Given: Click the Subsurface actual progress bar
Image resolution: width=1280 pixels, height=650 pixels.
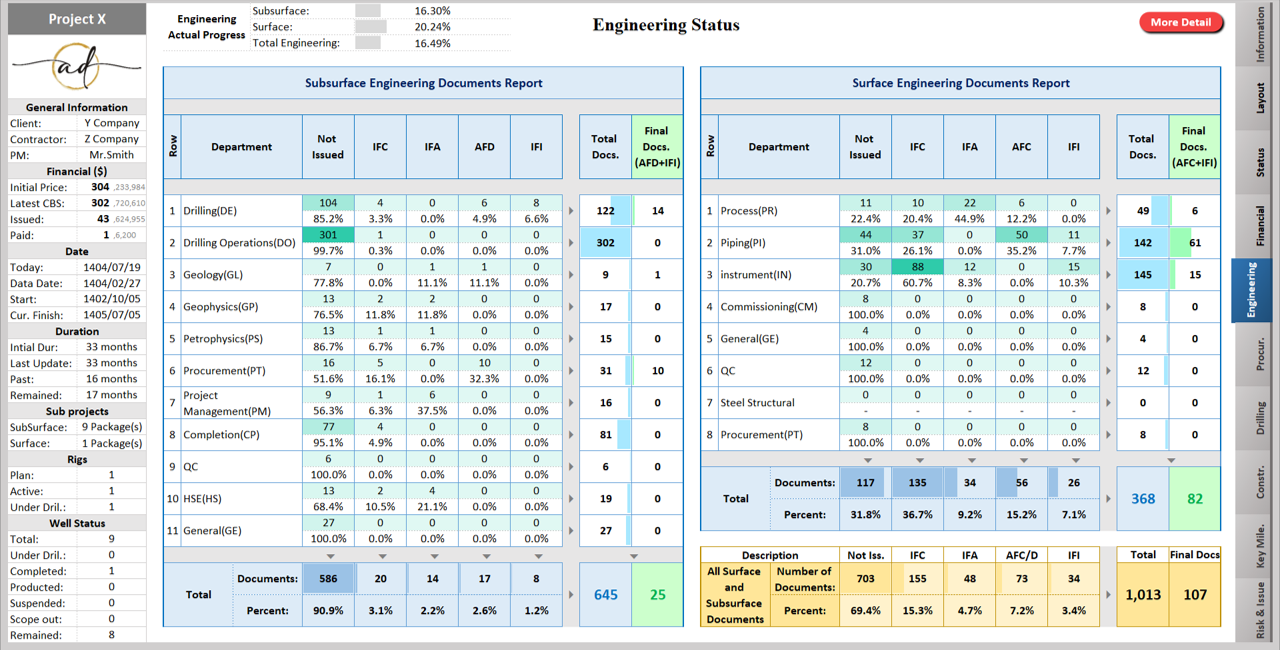Looking at the screenshot, I should click(x=368, y=11).
